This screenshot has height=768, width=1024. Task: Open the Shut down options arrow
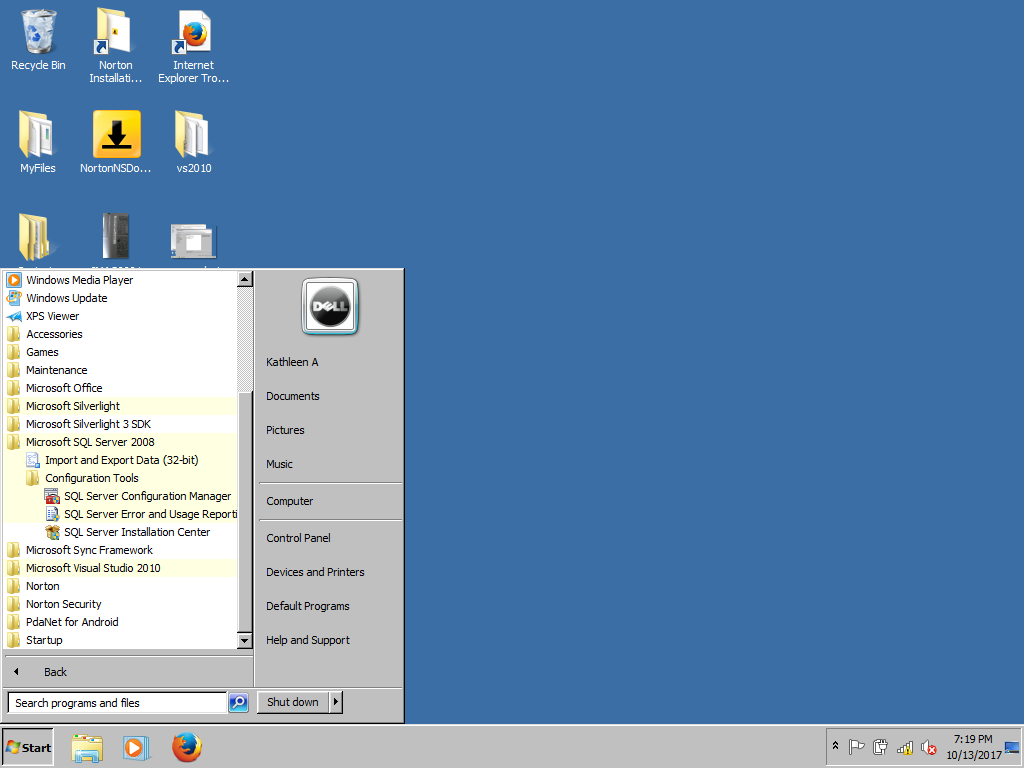[336, 702]
